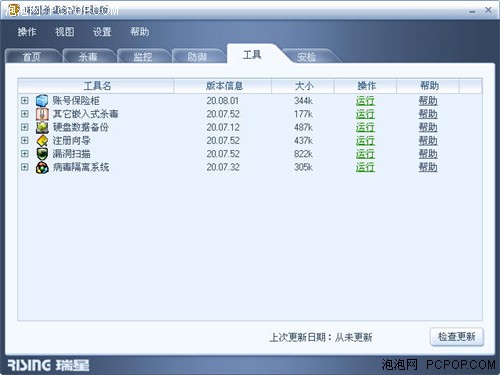Click the 大小 column header
The width and height of the screenshot is (500, 375).
click(303, 86)
